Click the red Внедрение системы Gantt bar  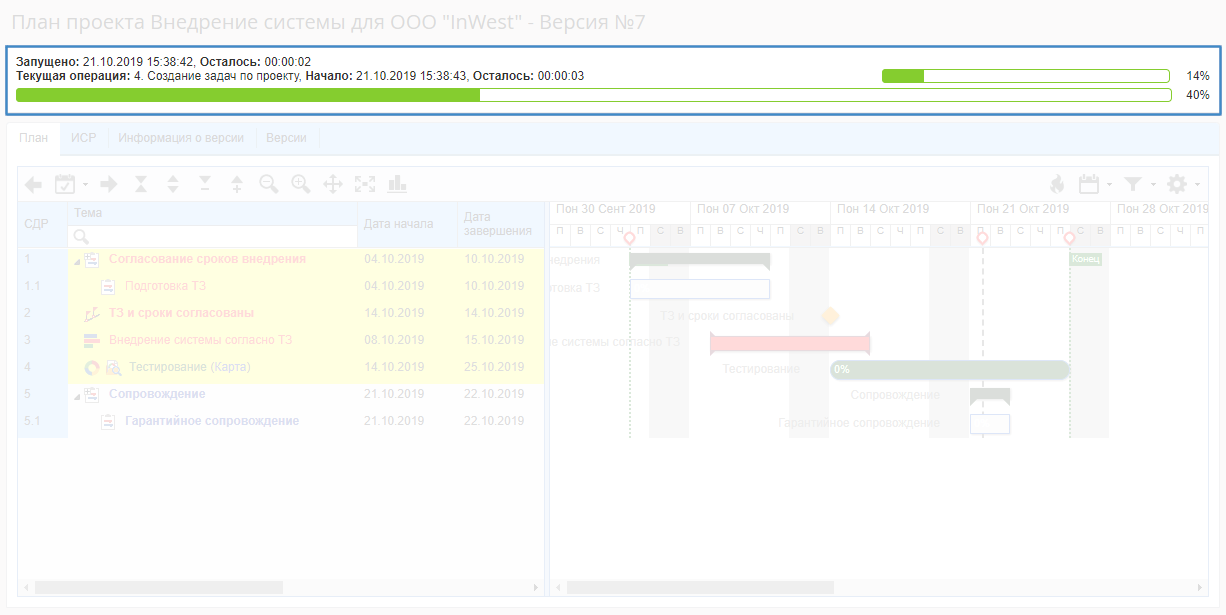pyautogui.click(x=790, y=343)
